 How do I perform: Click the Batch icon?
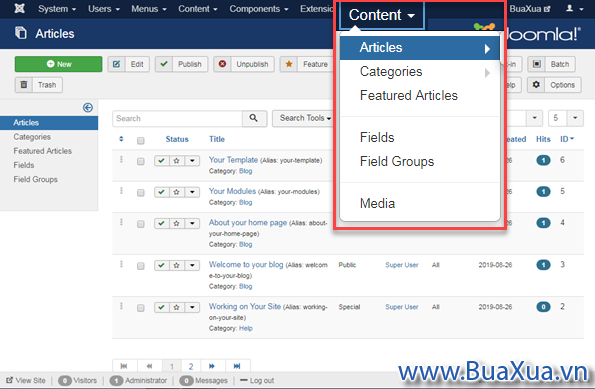point(537,64)
